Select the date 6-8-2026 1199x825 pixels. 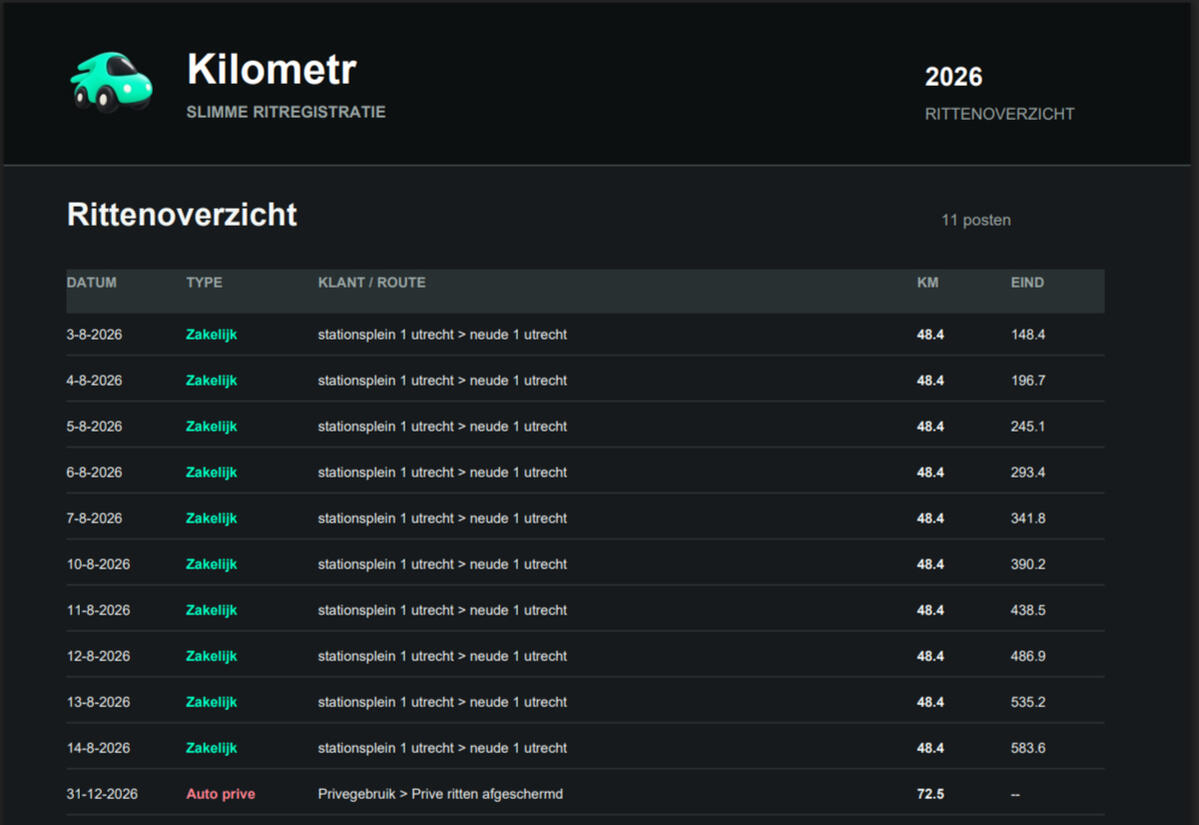click(x=94, y=472)
